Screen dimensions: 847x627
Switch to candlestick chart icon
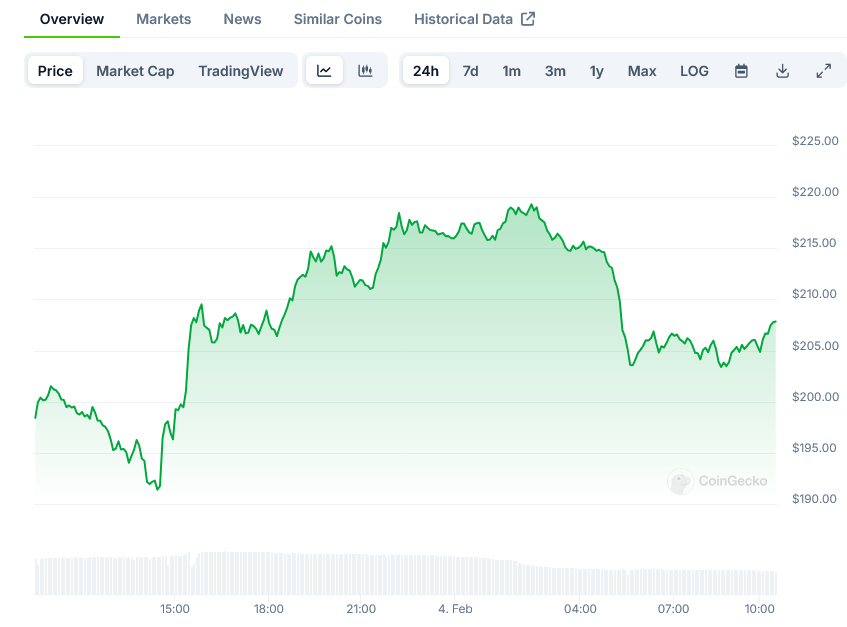coord(366,71)
